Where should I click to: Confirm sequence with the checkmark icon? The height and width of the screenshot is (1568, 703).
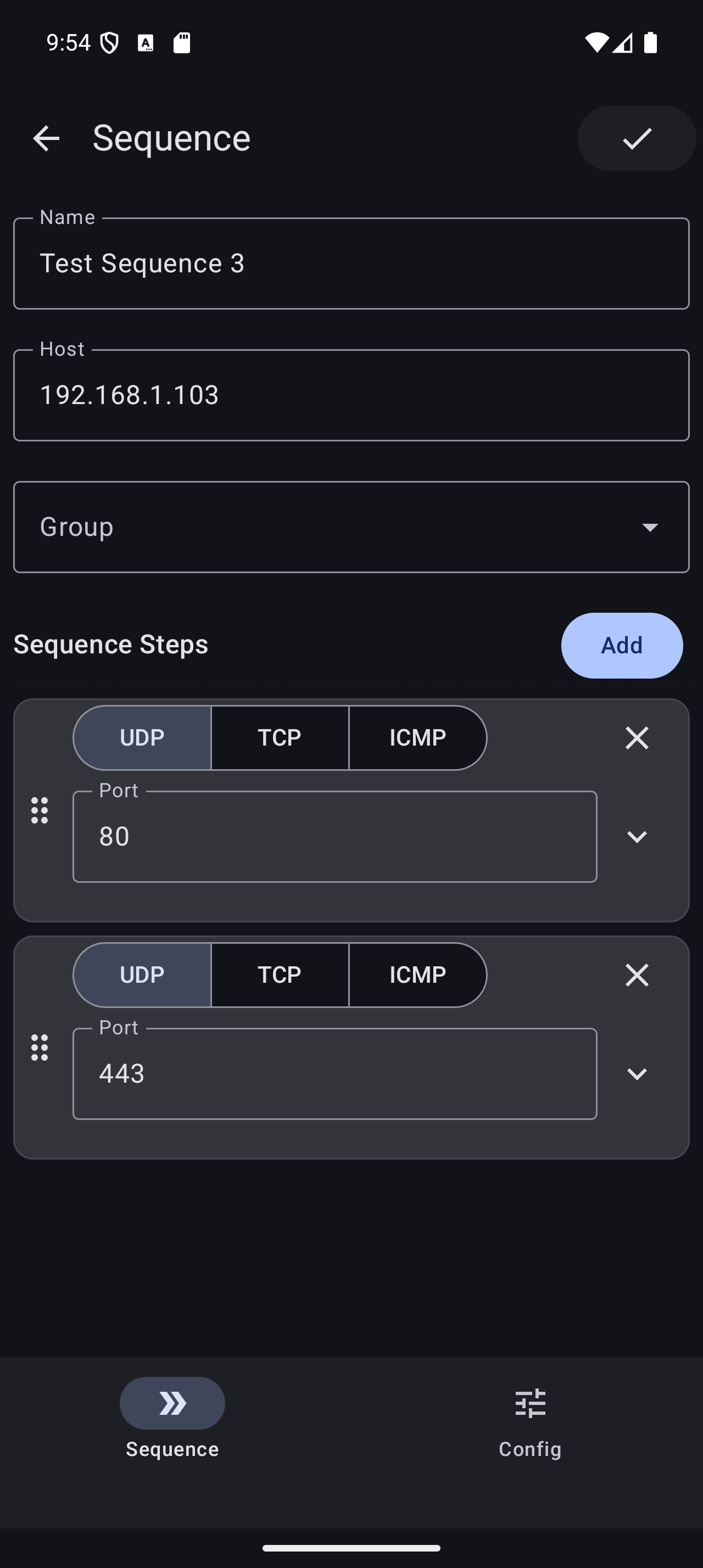tap(637, 138)
